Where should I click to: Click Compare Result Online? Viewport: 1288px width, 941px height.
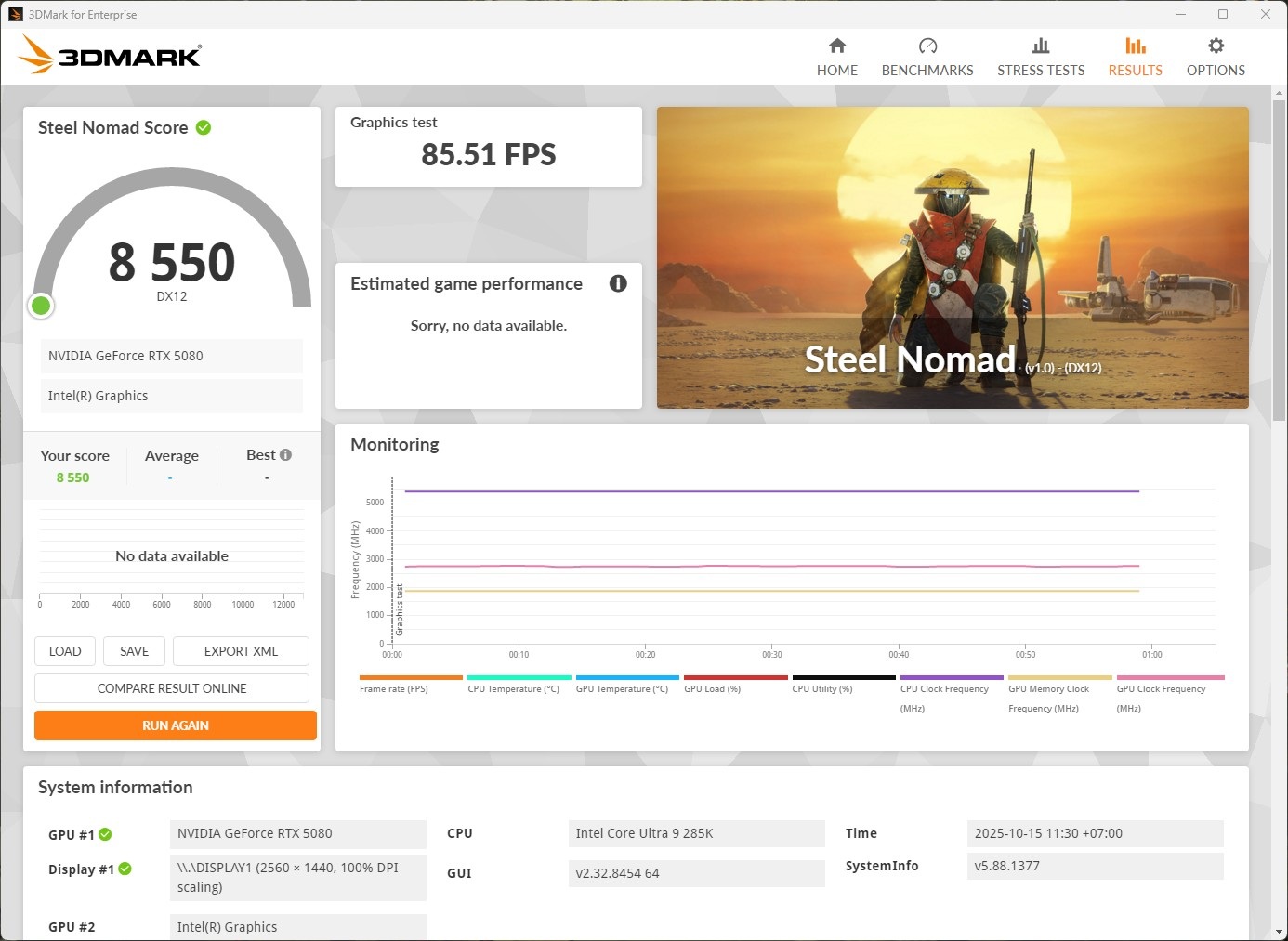(172, 688)
